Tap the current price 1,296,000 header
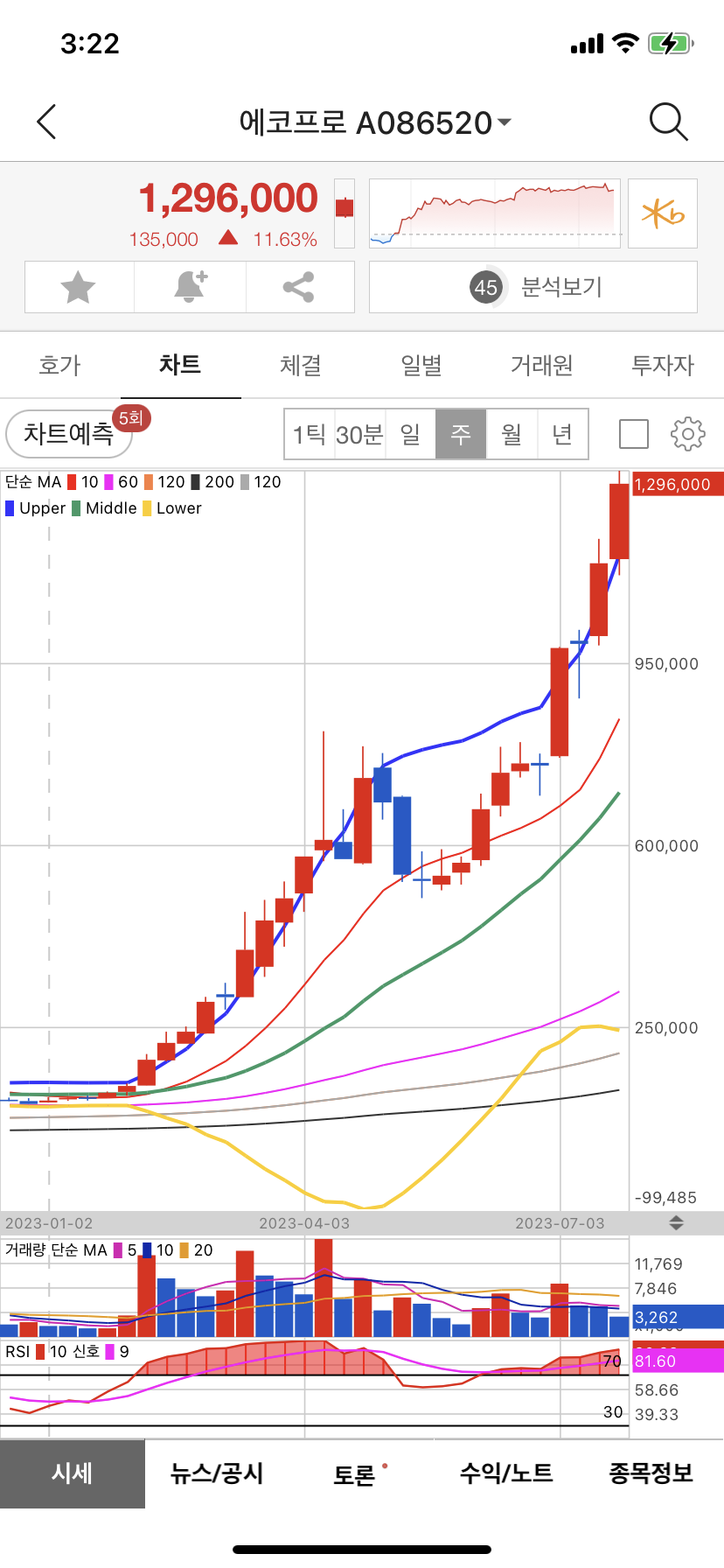724x1568 pixels. tap(228, 199)
